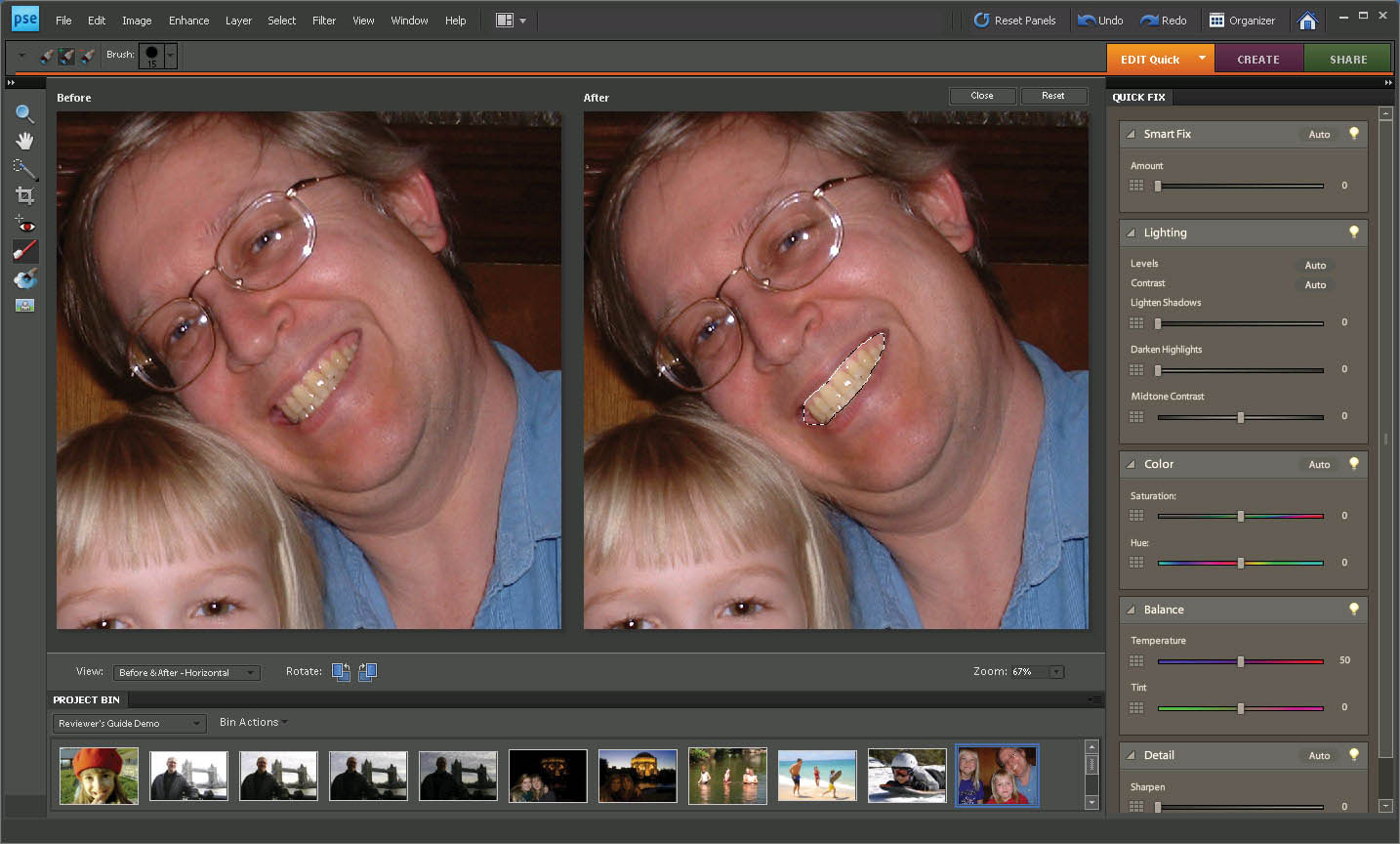Image resolution: width=1400 pixels, height=844 pixels.
Task: Activate the Whiten Teeth brush tool
Action: [x=24, y=252]
